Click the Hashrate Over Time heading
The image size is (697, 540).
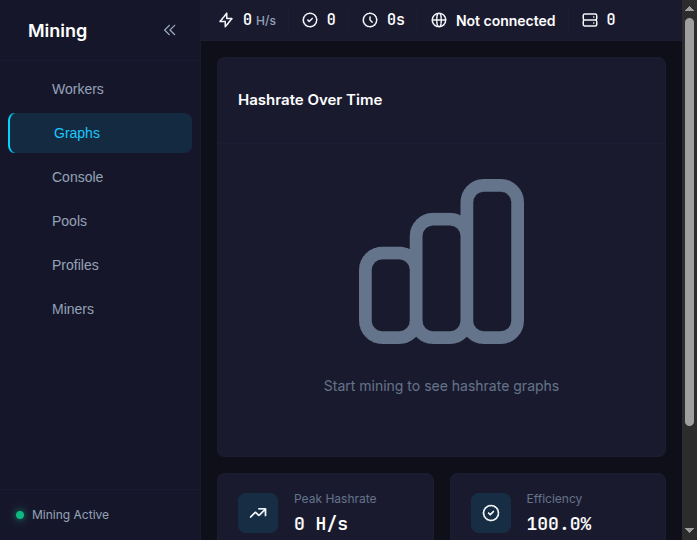pos(310,100)
